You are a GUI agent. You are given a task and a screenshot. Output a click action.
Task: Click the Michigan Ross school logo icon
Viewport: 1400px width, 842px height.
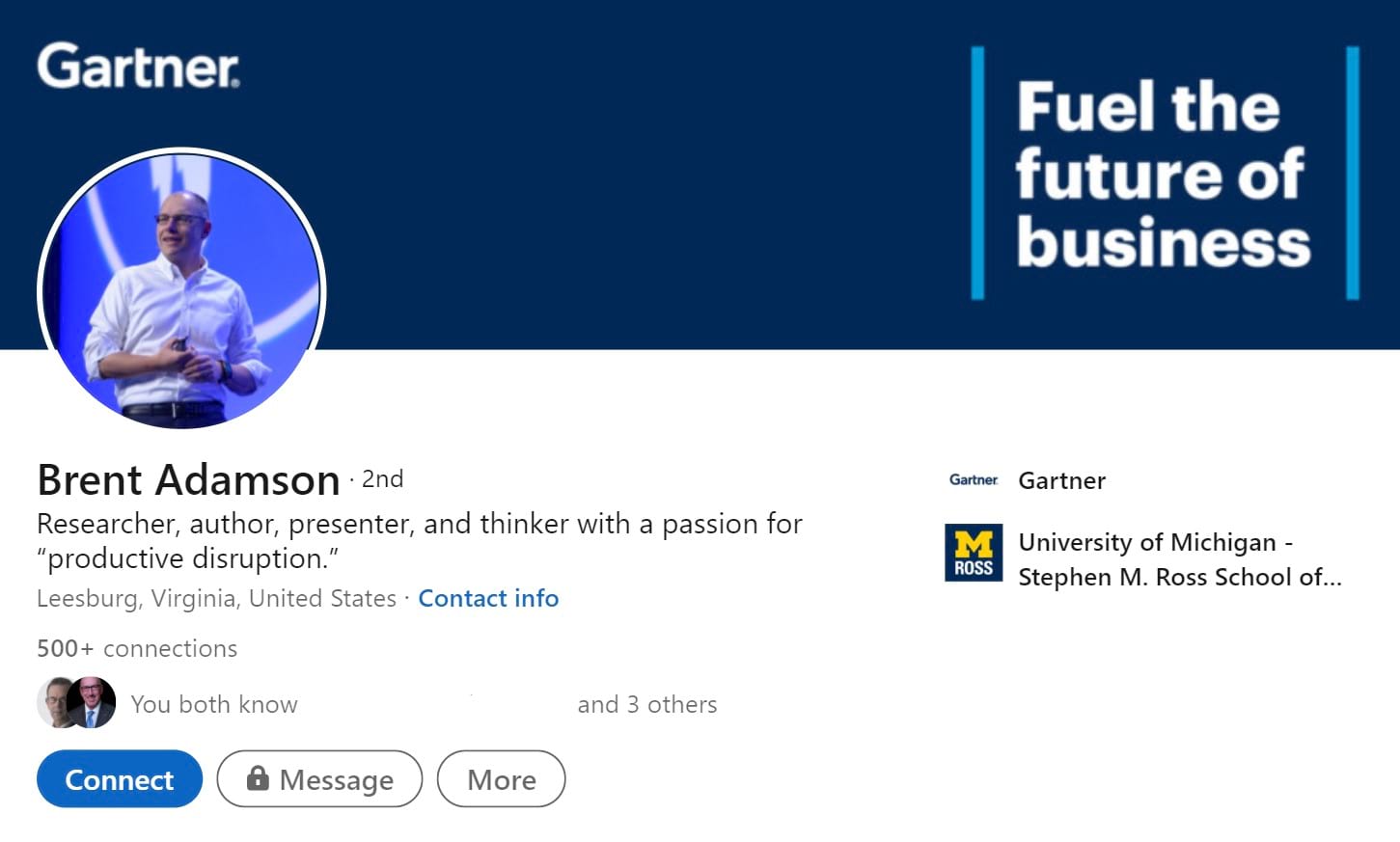coord(974,553)
